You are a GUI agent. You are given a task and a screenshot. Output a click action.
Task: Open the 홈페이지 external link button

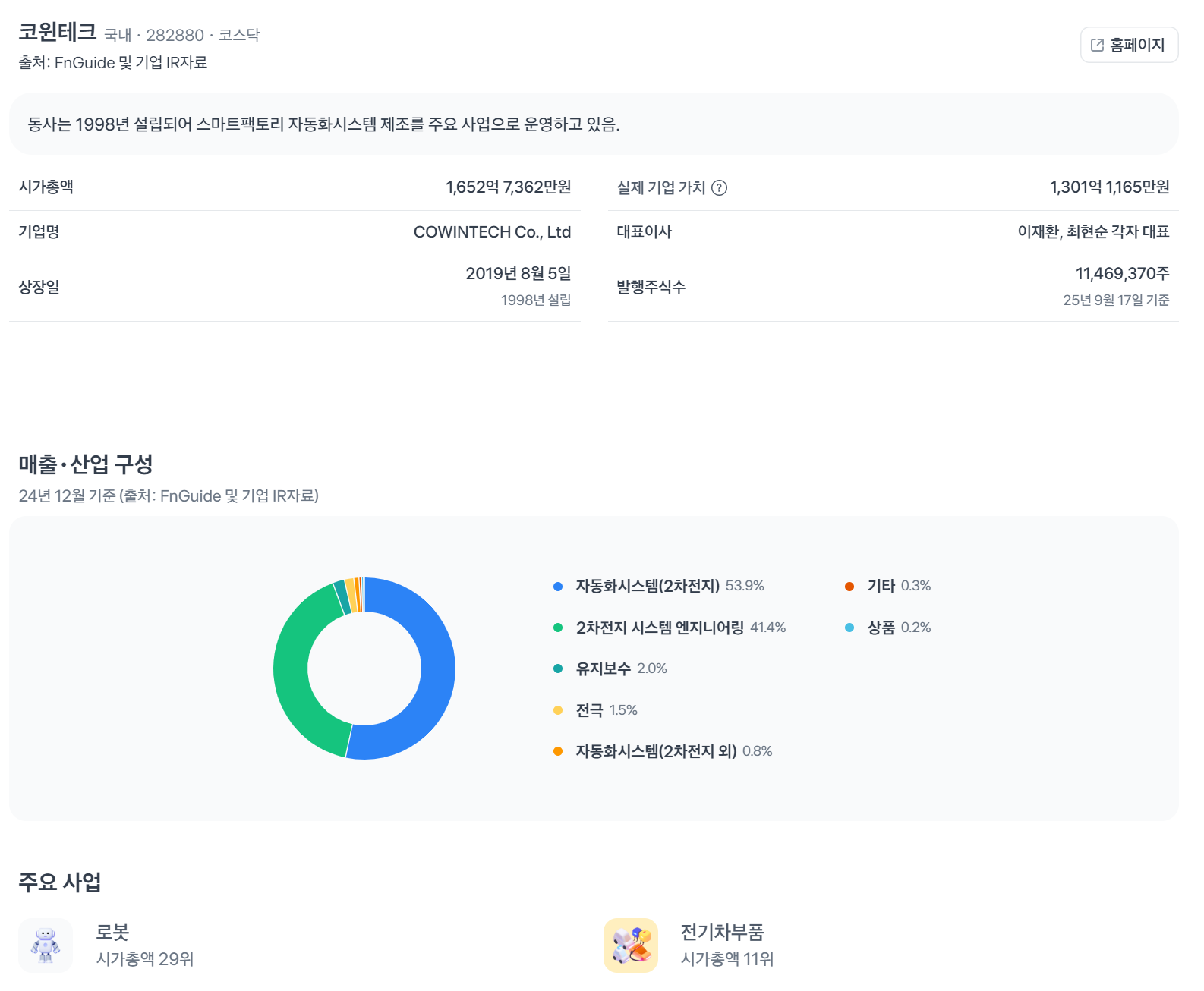[x=1129, y=45]
